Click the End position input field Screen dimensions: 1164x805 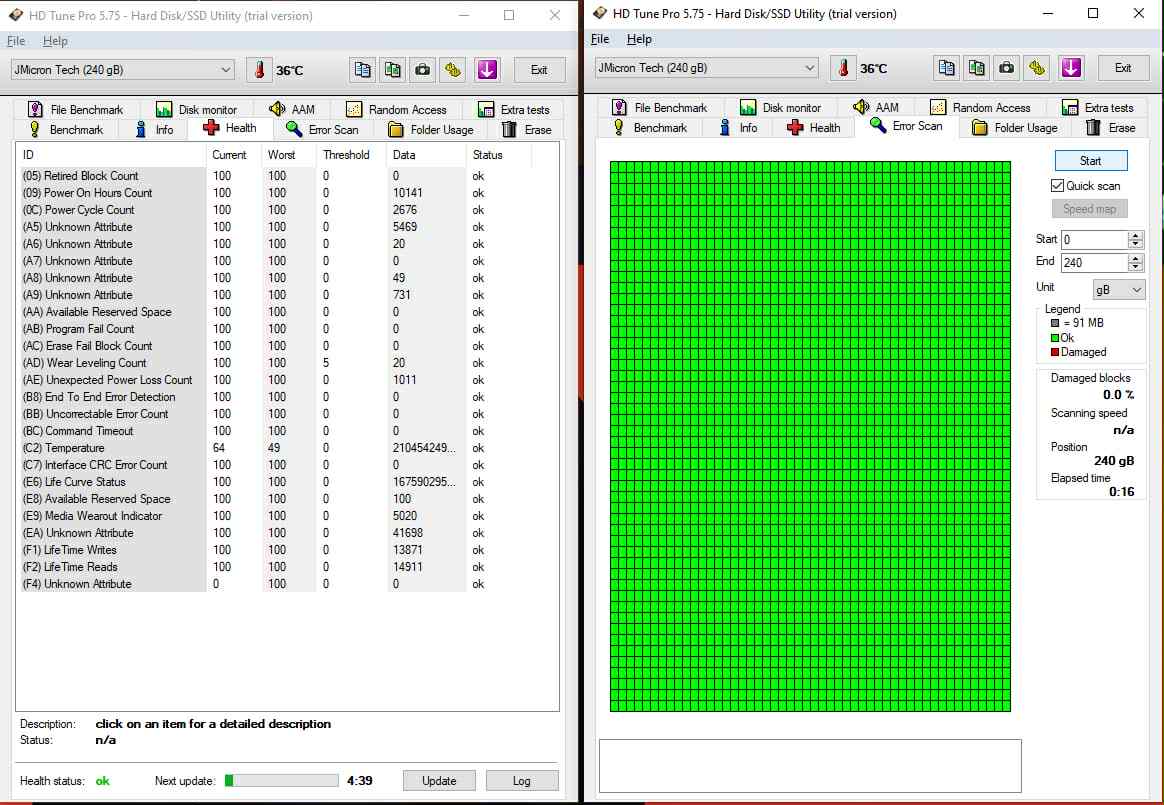point(1094,262)
